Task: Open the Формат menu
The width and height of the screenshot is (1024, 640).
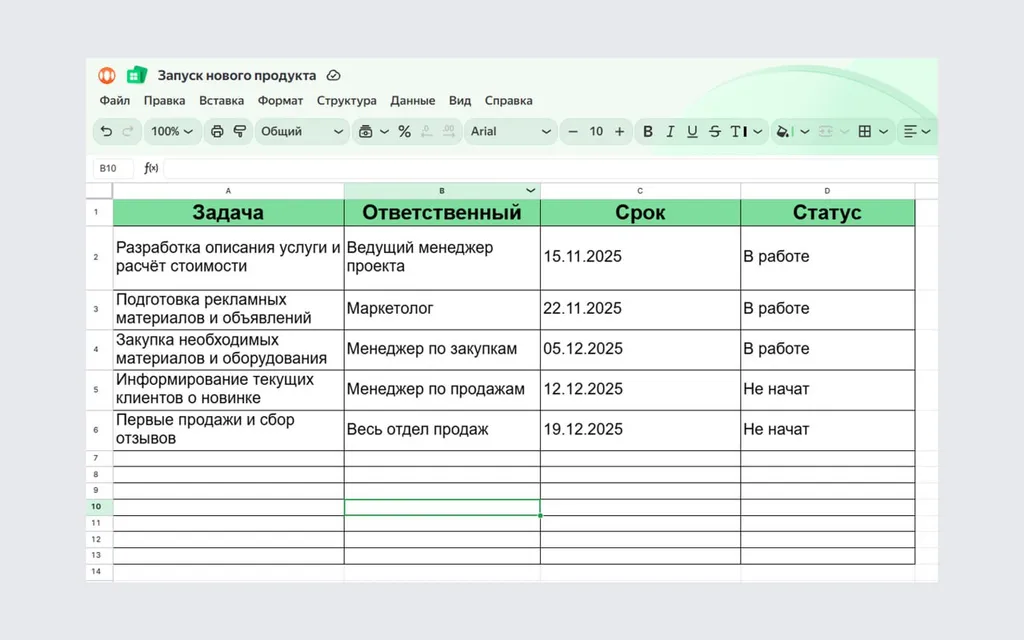Action: (280, 101)
